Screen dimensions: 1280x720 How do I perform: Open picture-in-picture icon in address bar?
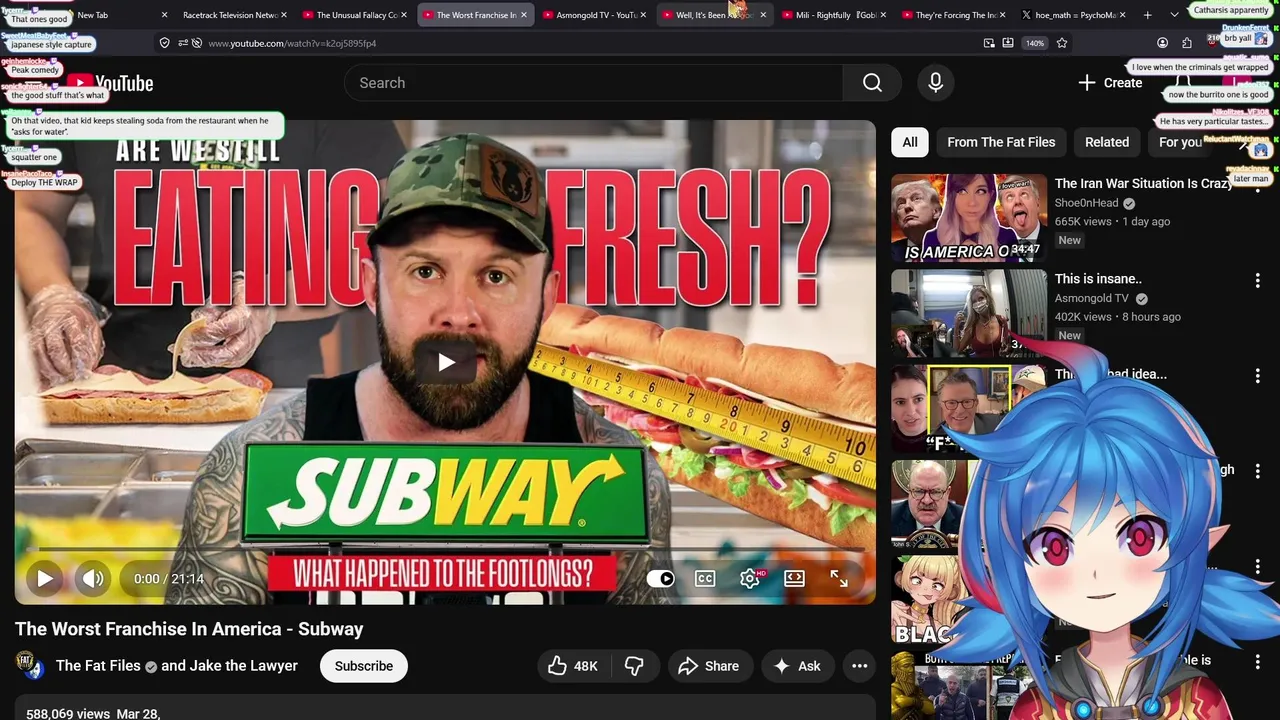[x=989, y=43]
